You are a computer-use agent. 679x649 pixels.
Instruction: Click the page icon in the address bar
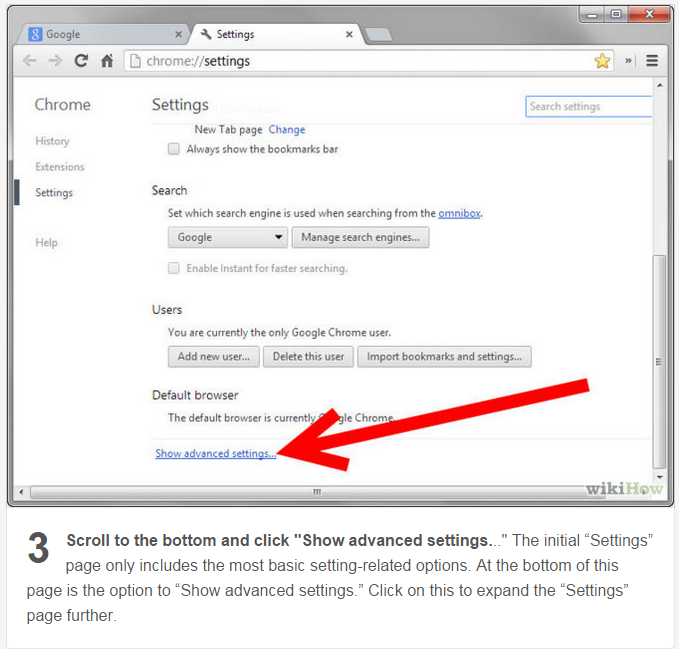click(x=135, y=61)
